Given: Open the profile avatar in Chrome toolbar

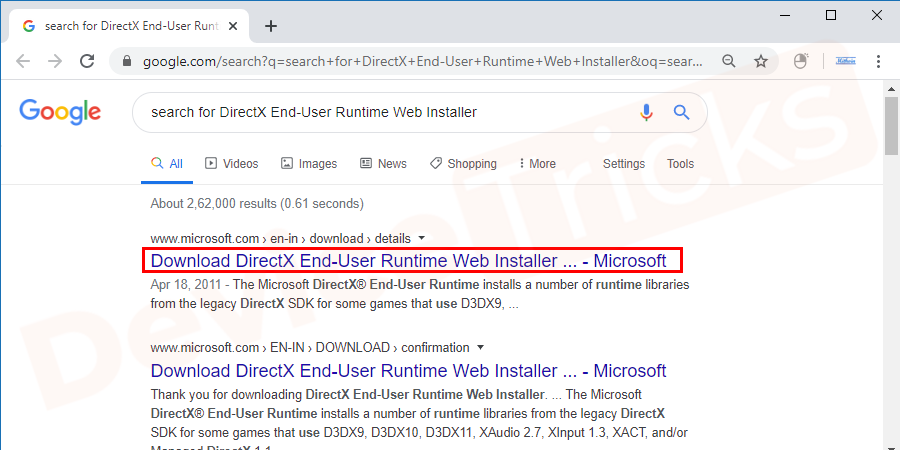Looking at the screenshot, I should coord(845,61).
